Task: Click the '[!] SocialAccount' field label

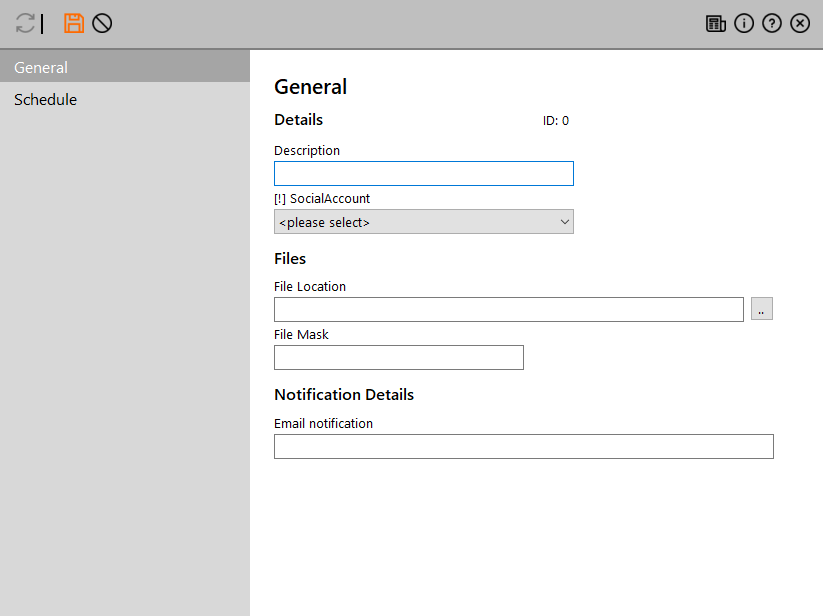Action: coord(322,199)
